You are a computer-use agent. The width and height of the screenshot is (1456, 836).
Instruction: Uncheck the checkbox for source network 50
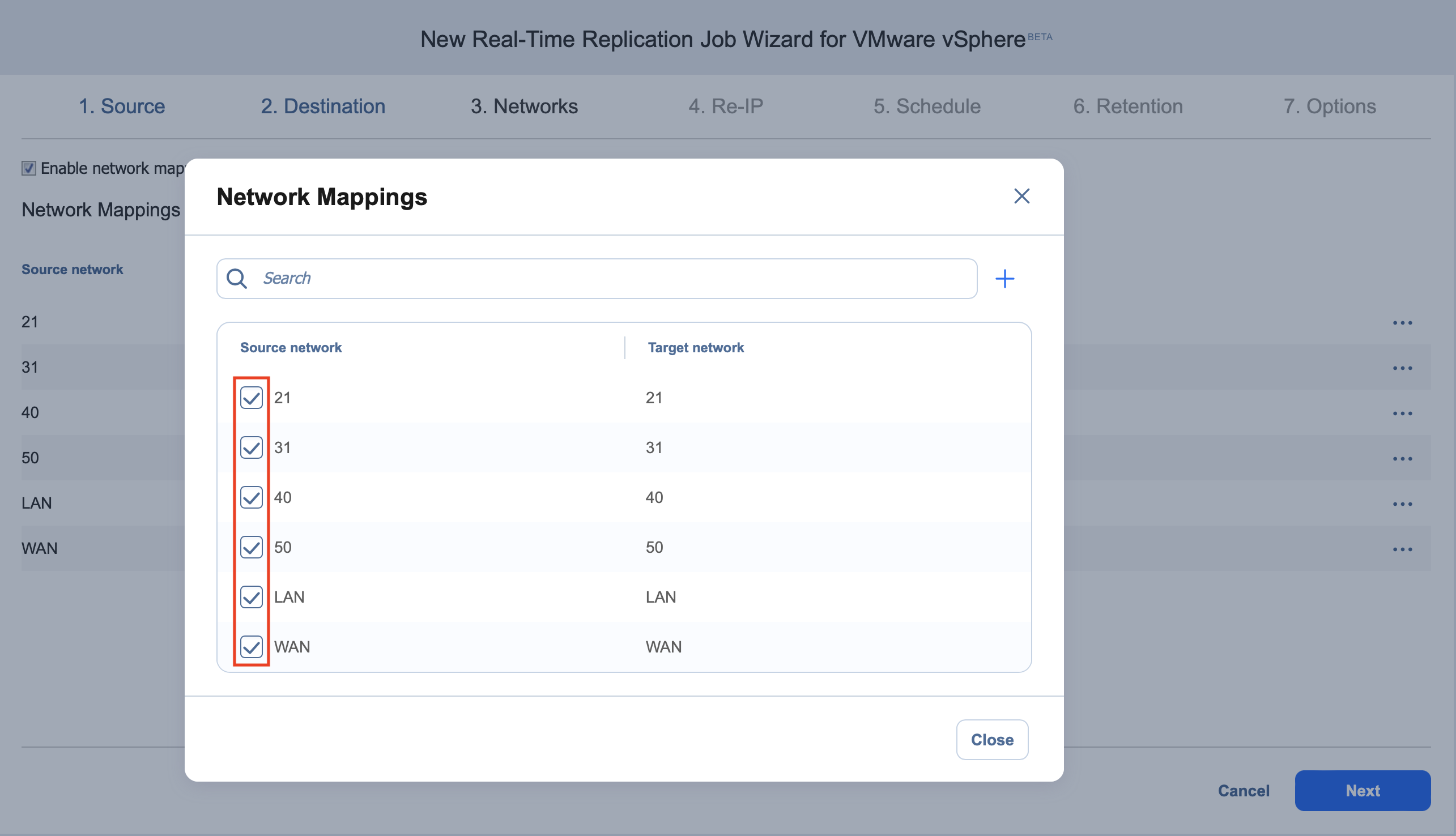(252, 548)
